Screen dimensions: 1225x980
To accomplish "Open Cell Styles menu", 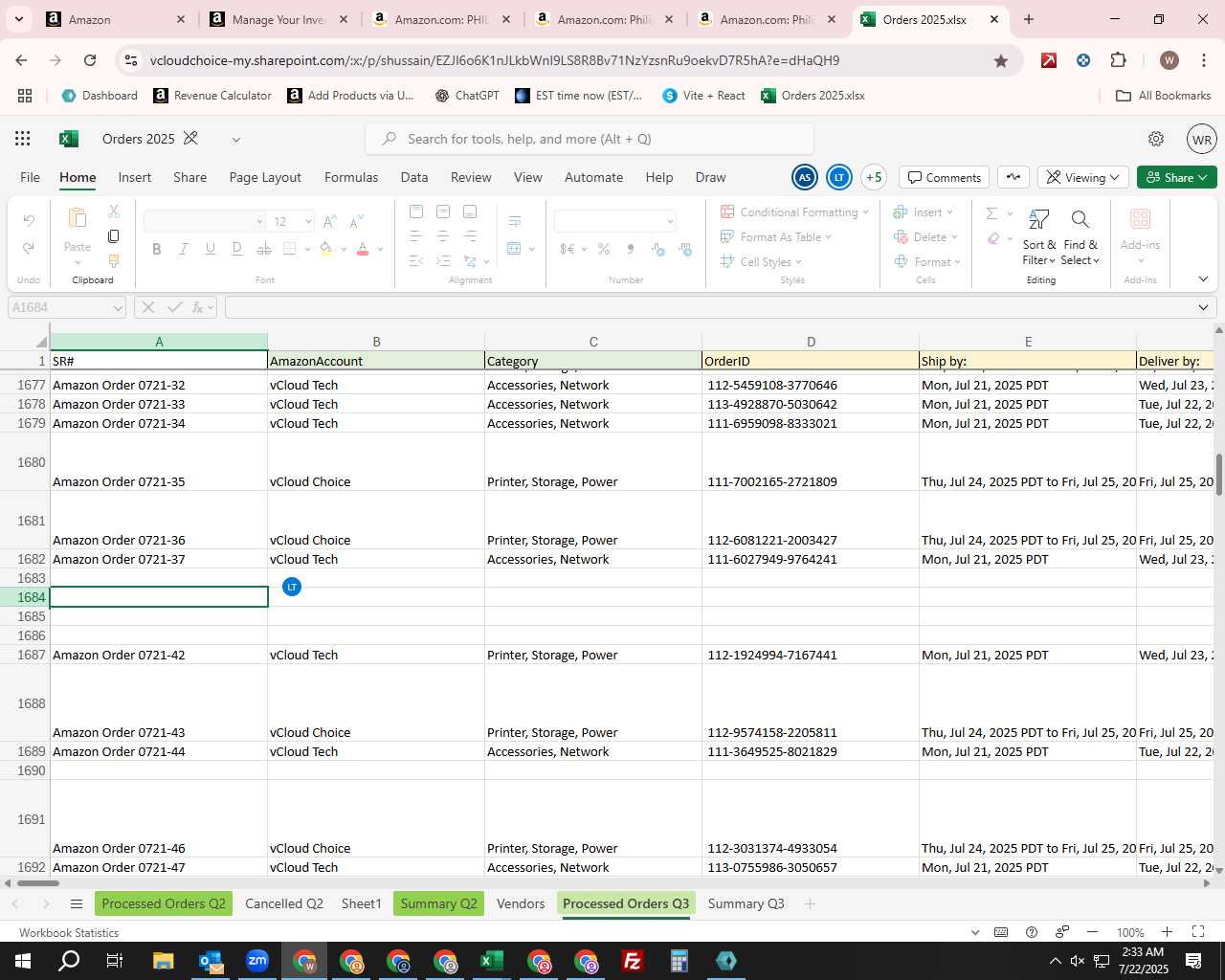I will 762,262.
